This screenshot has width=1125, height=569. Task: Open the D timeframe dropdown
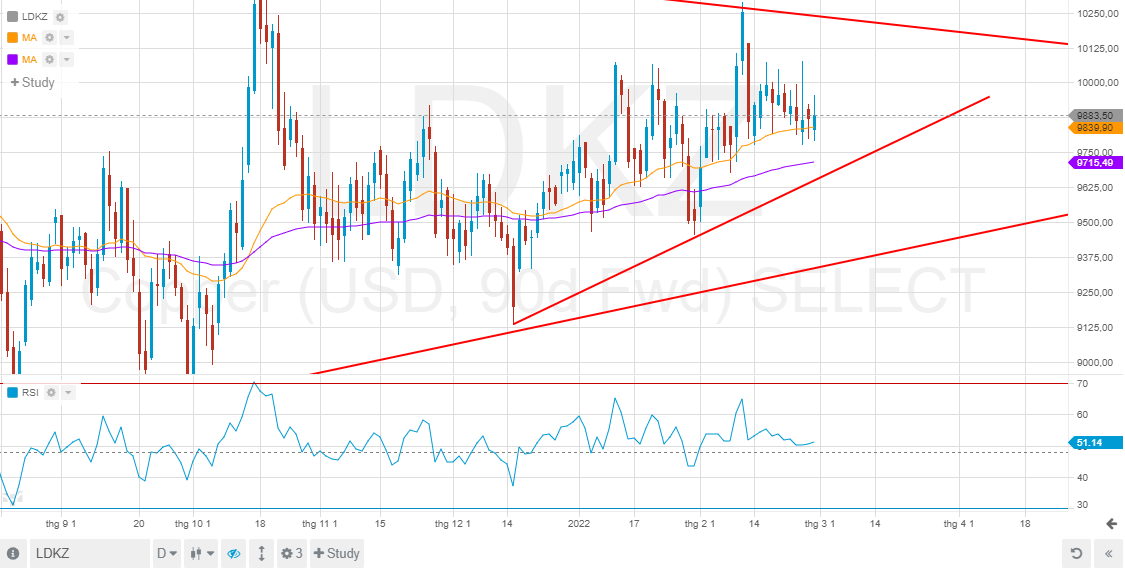[167, 554]
